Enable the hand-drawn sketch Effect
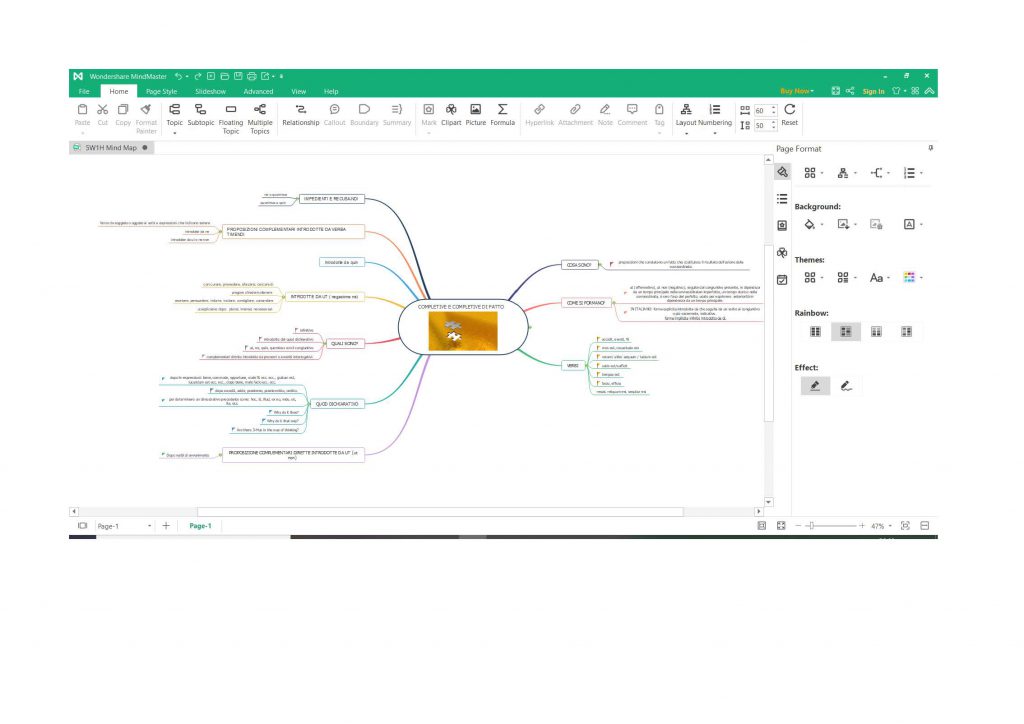 846,385
